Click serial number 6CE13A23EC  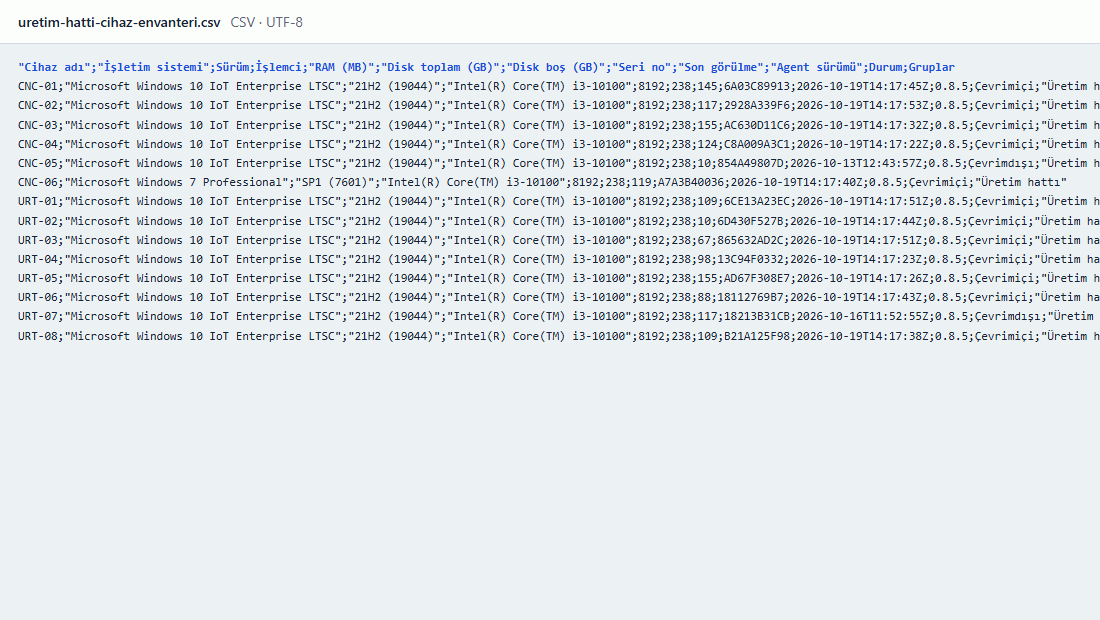pyautogui.click(x=757, y=201)
